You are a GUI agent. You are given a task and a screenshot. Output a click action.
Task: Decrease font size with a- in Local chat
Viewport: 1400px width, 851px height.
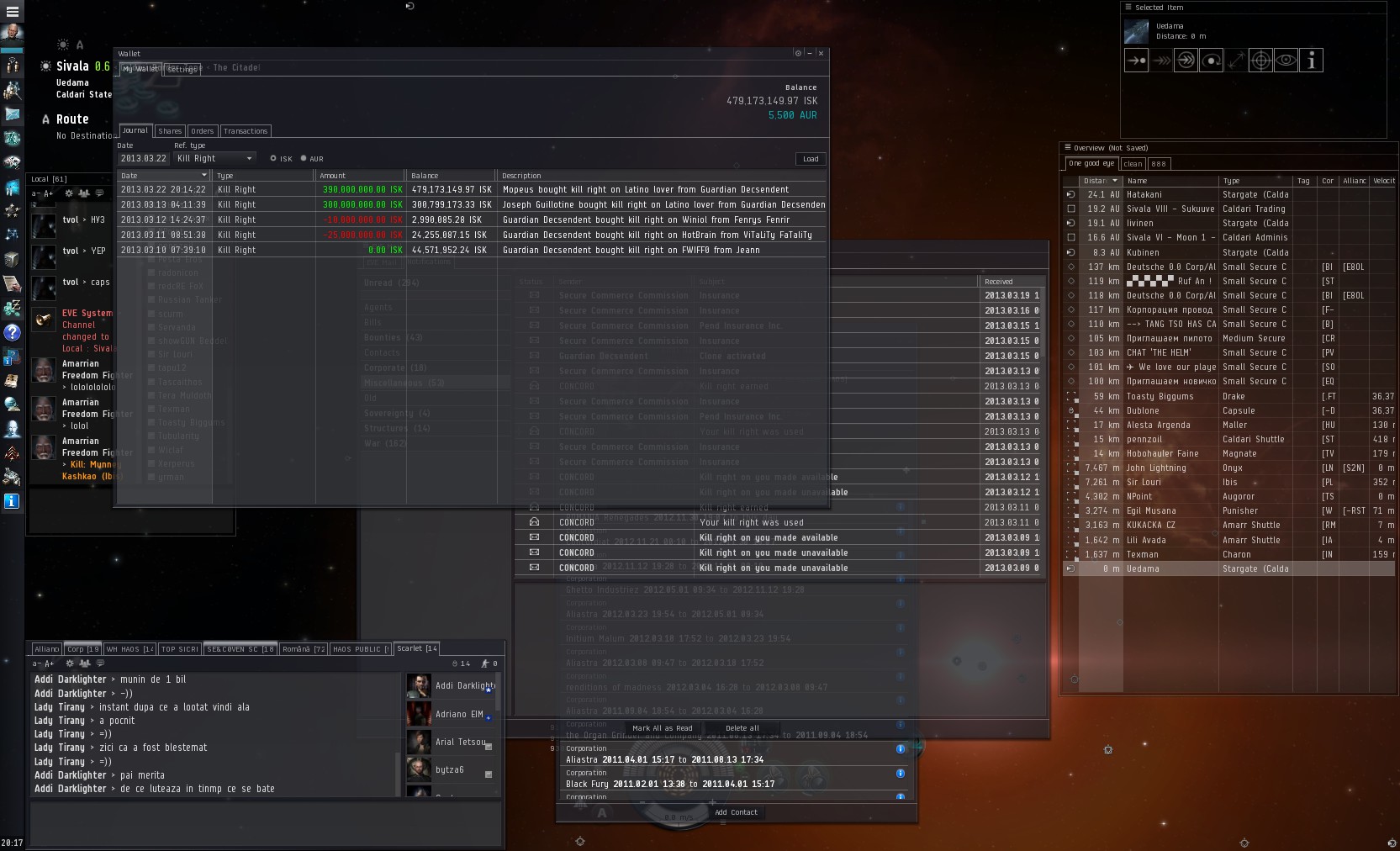tap(35, 193)
